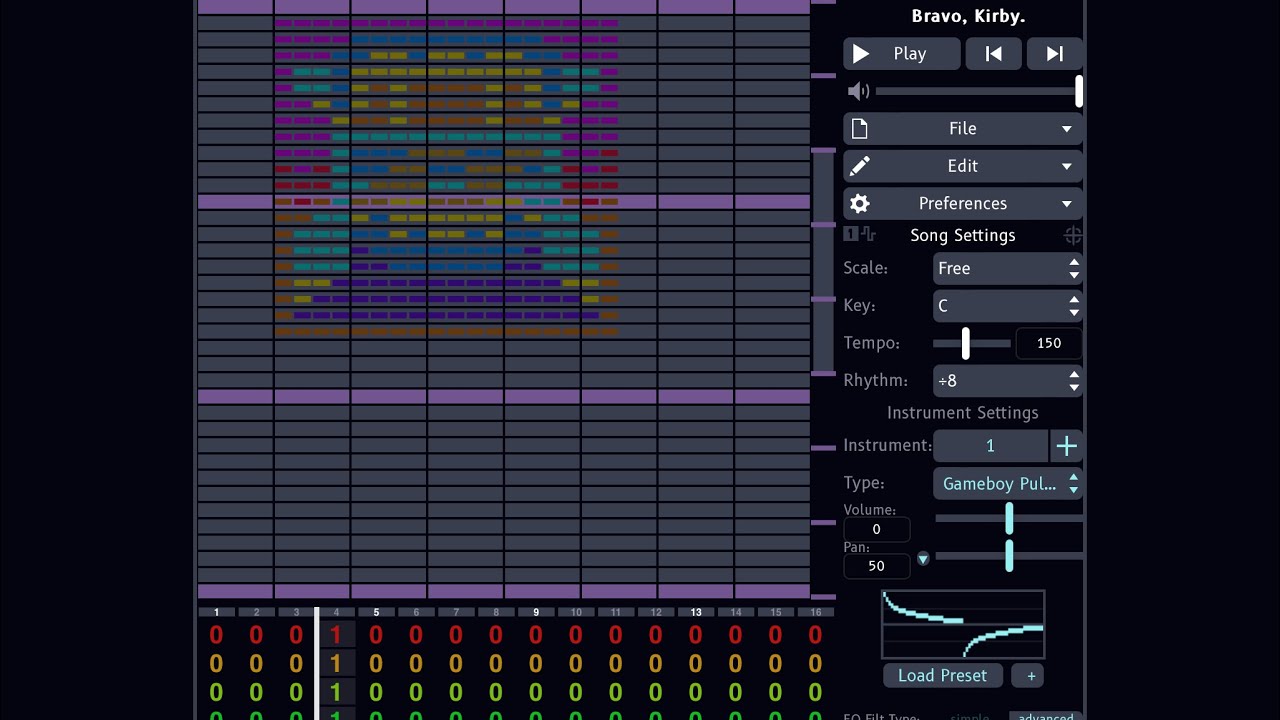This screenshot has width=1280, height=720.
Task: Select bar number 1 in the track header
Action: click(216, 612)
